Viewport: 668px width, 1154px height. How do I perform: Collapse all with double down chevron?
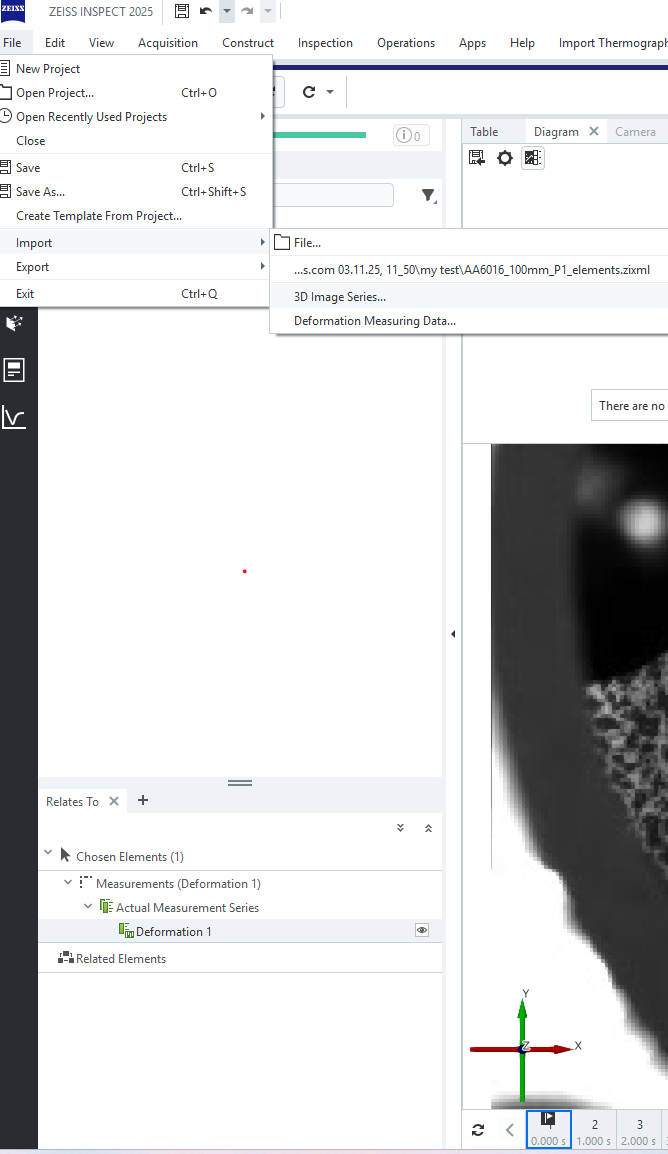[400, 828]
